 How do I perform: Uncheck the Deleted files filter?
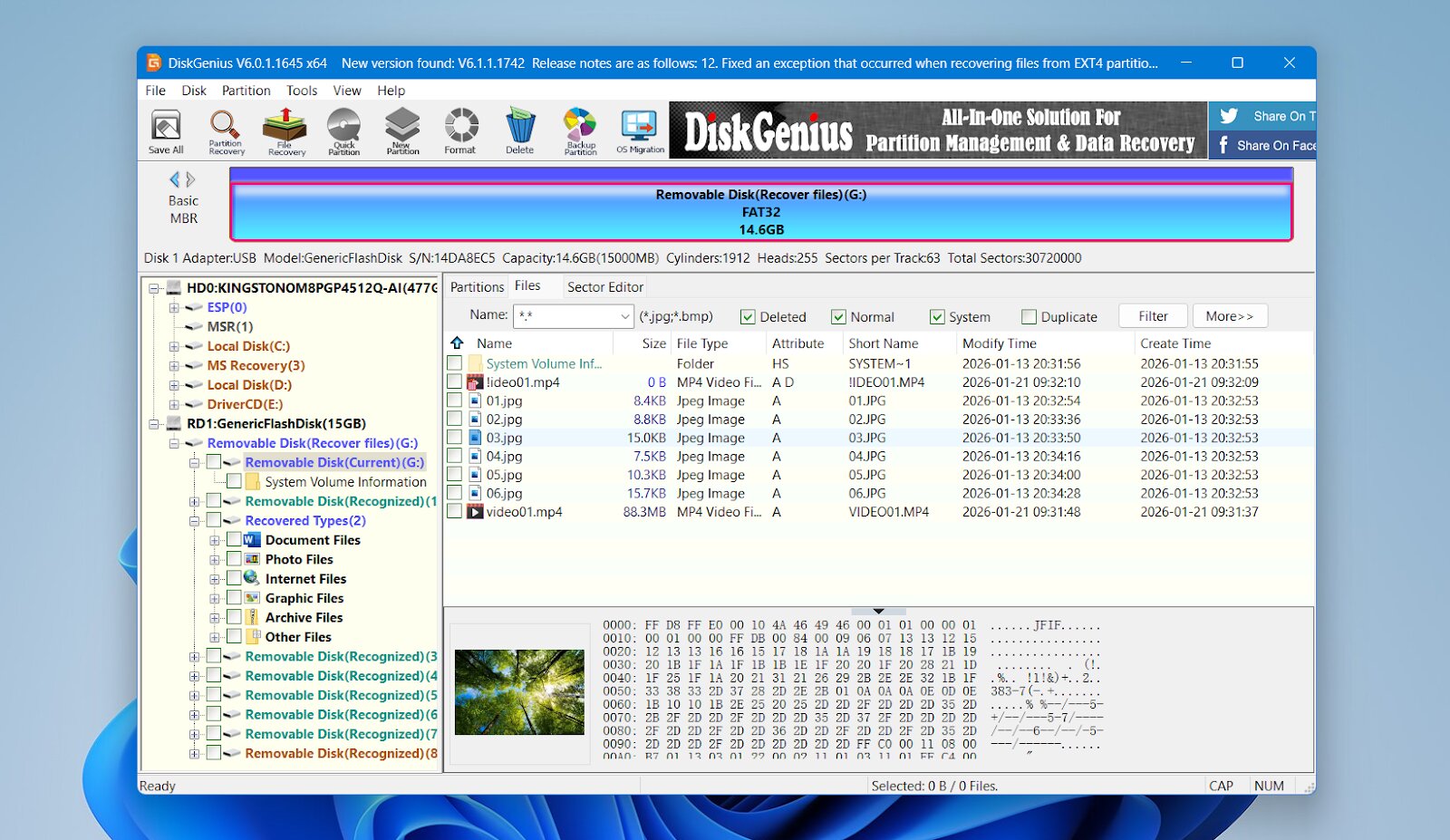pos(748,316)
